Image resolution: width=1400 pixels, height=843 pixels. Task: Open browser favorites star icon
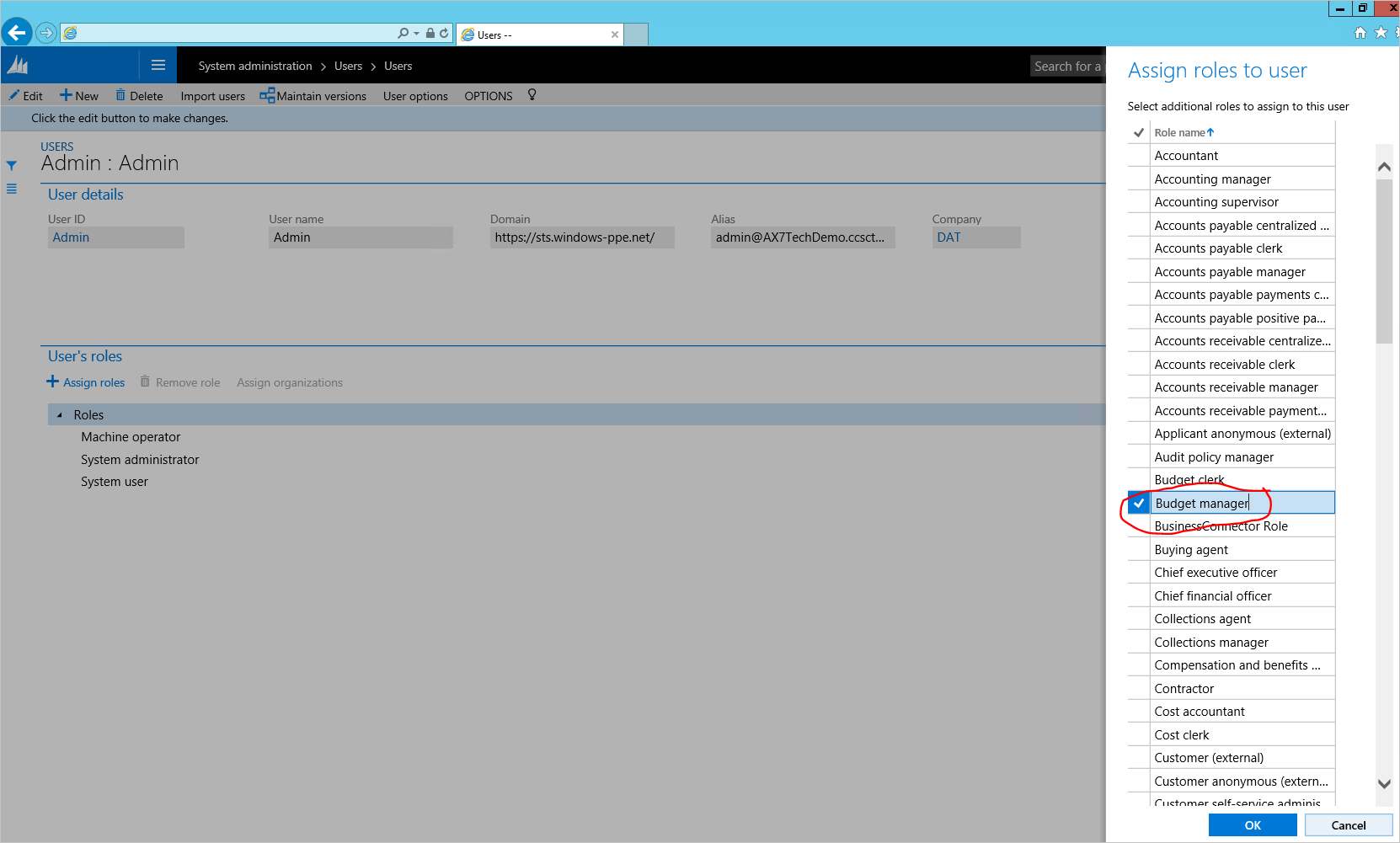[x=1381, y=33]
